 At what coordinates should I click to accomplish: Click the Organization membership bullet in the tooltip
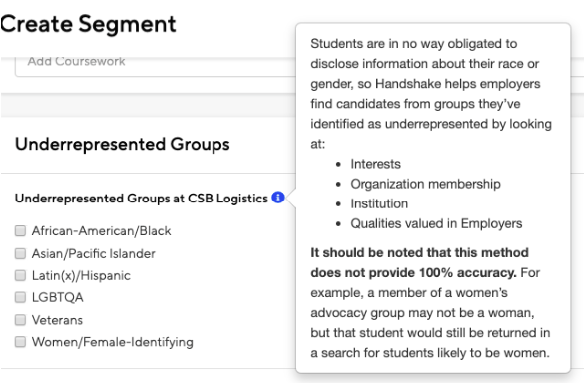(x=425, y=184)
